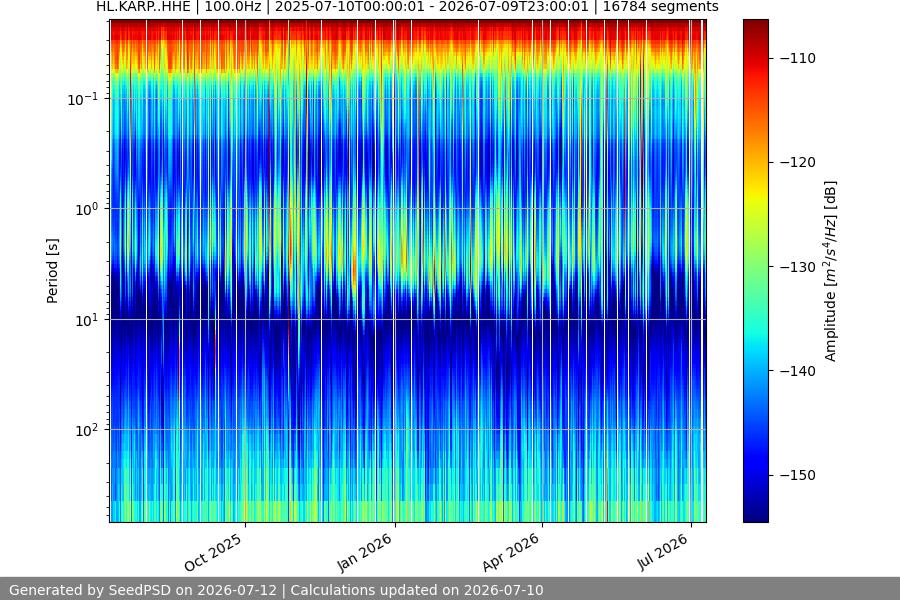Click the 10^1 period tick label

click(x=87, y=320)
